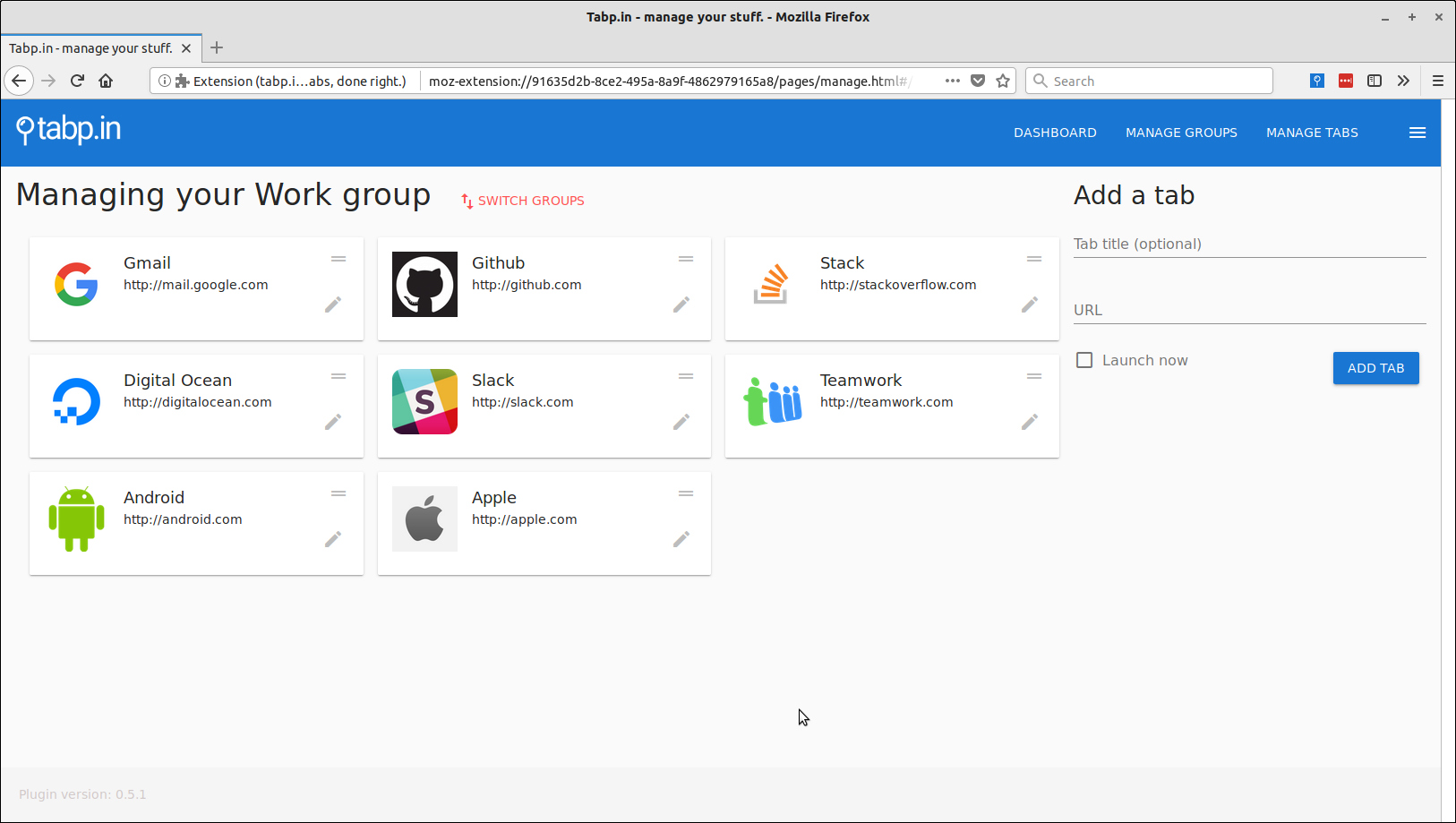1456x823 pixels.
Task: Click the Save to Pocket icon
Action: [978, 81]
